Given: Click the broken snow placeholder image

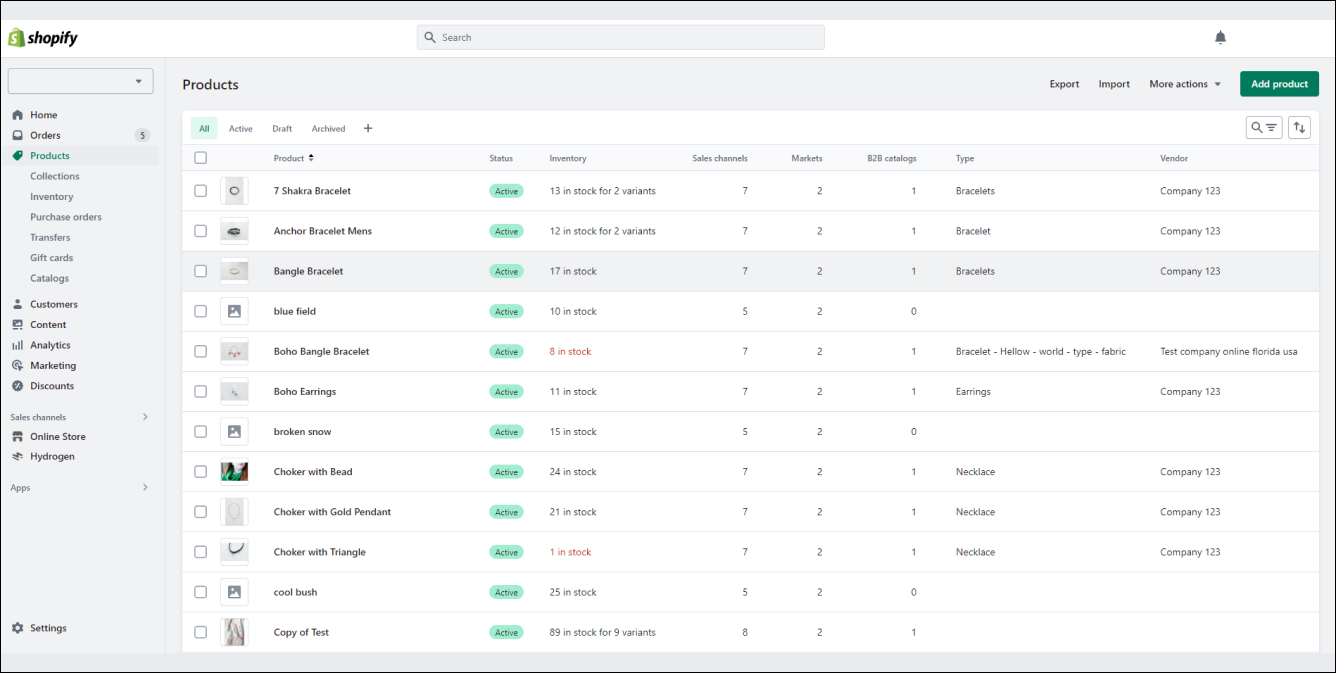Looking at the screenshot, I should [234, 432].
